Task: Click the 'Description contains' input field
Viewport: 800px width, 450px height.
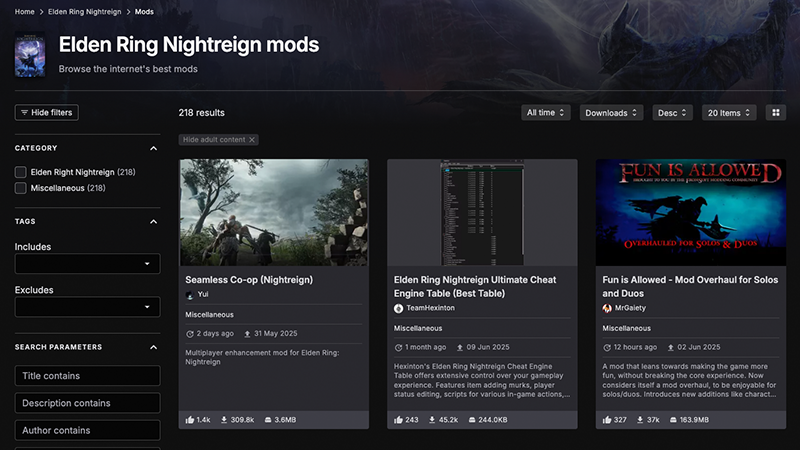Action: tap(87, 403)
